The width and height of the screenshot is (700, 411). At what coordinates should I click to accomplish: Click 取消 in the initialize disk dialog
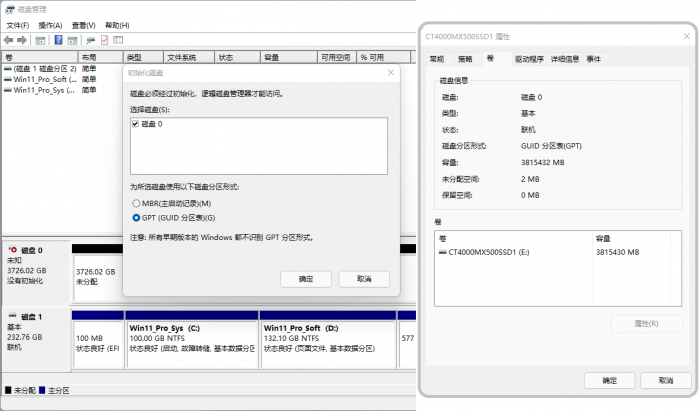[364, 279]
